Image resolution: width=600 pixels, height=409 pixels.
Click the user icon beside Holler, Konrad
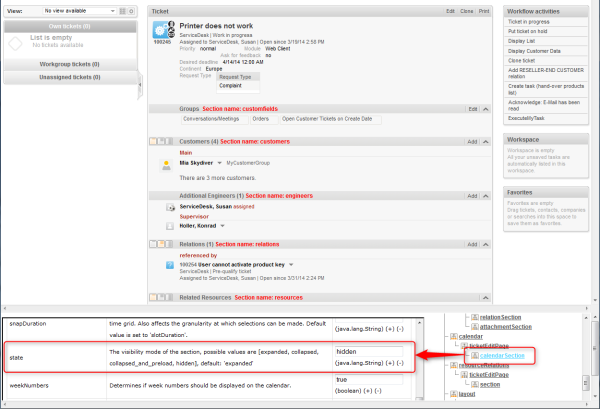click(170, 226)
